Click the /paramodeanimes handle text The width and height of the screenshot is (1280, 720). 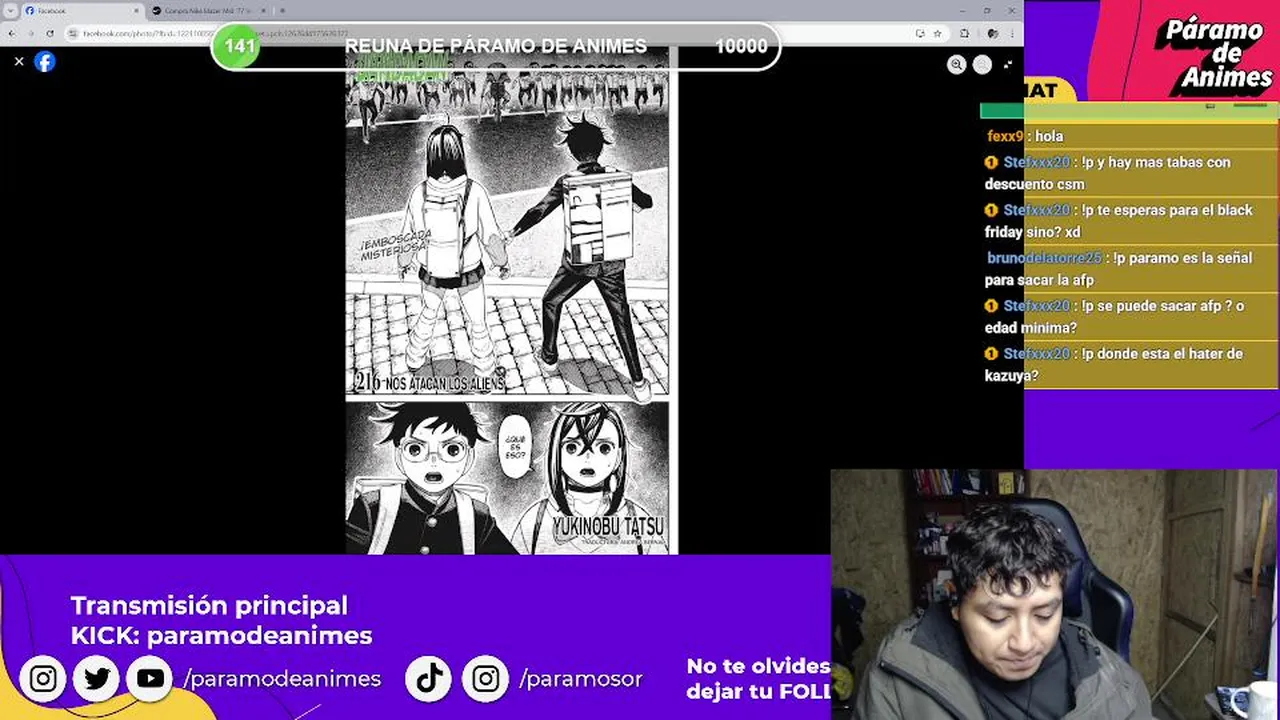282,679
